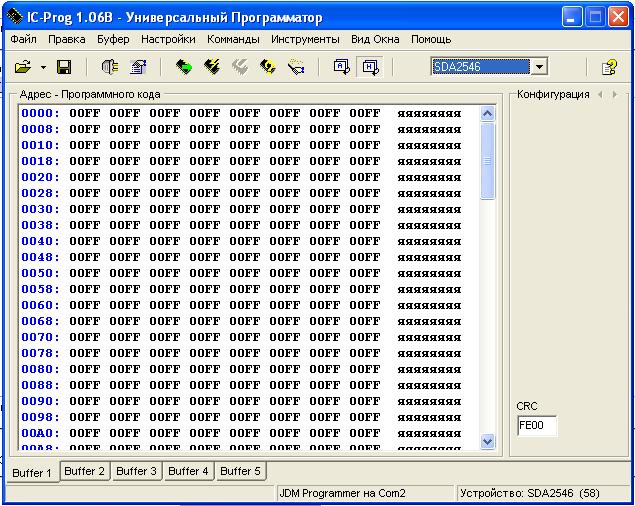The height and width of the screenshot is (506, 635).
Task: Click last hex word in row 0060
Action: (x=365, y=305)
